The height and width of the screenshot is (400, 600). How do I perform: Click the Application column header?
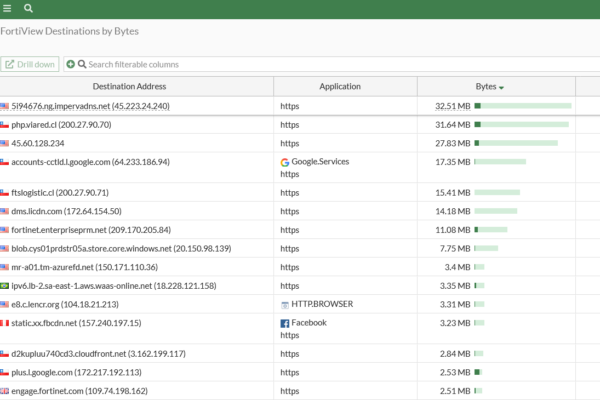(340, 87)
